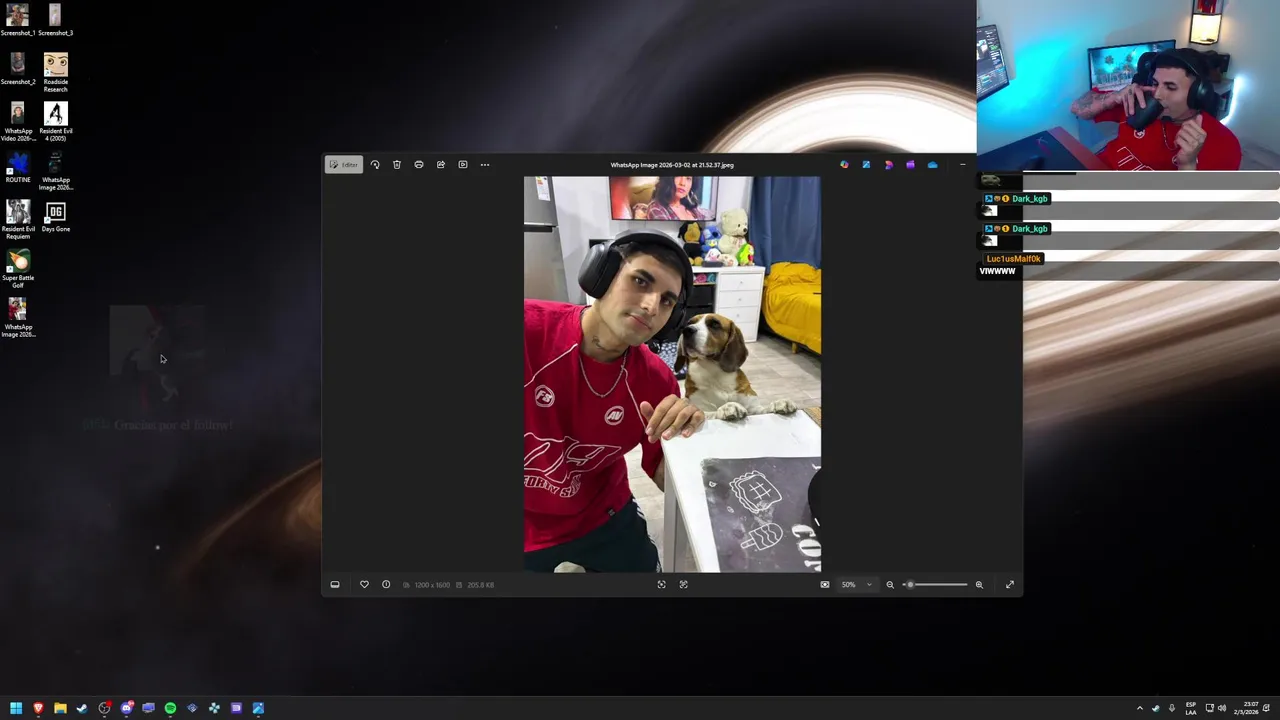The height and width of the screenshot is (720, 1280).
Task: Toggle the filmstrip view icon
Action: click(335, 585)
